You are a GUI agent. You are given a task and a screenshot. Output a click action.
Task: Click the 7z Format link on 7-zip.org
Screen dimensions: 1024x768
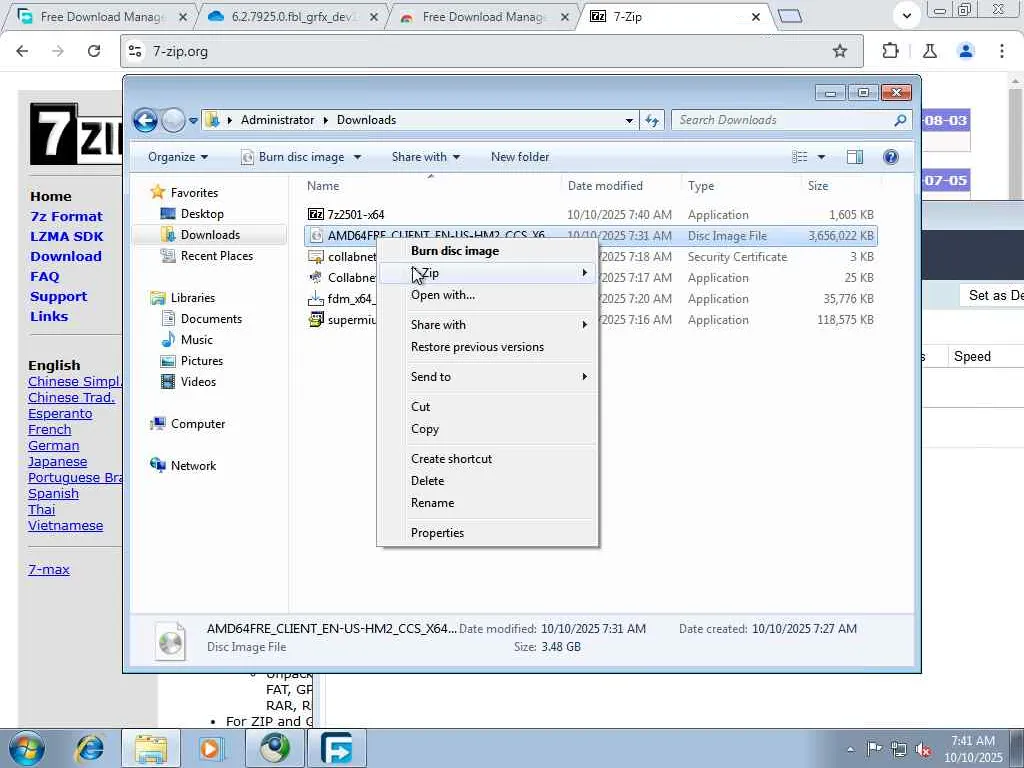66,216
